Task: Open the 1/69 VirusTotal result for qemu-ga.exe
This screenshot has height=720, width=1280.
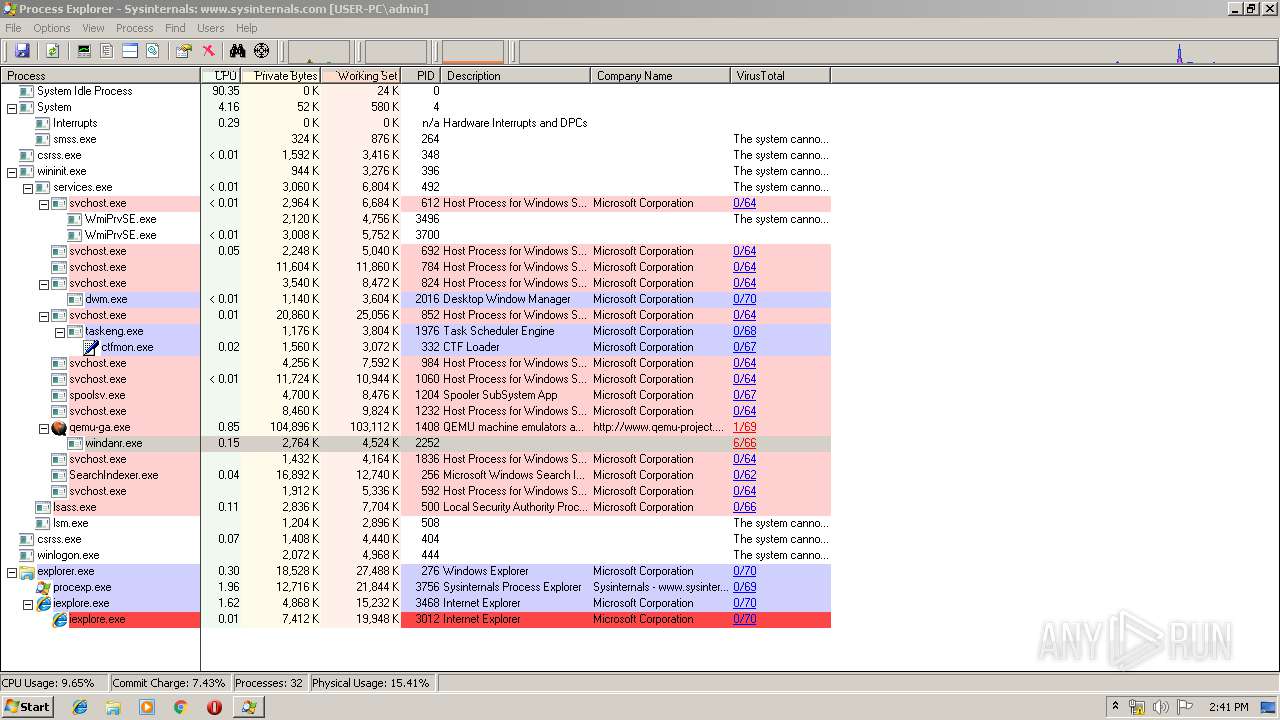Action: (x=744, y=427)
